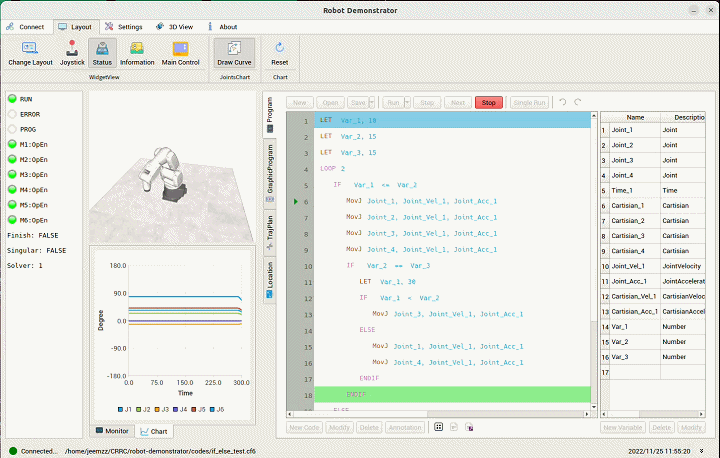The height and width of the screenshot is (458, 720).
Task: Click the New program button
Action: [299, 102]
